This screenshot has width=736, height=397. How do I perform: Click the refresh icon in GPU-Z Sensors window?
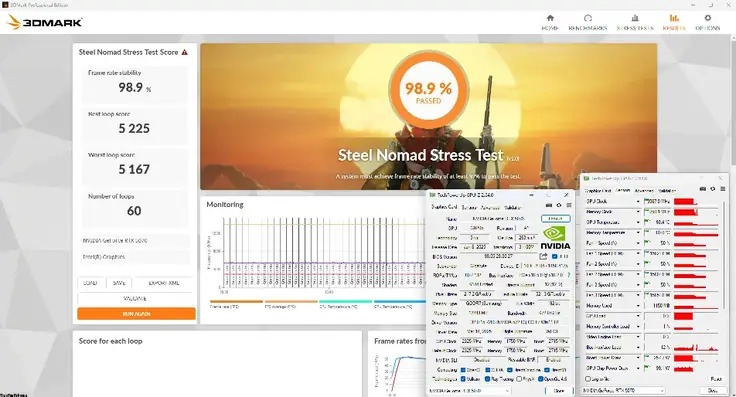click(x=713, y=189)
